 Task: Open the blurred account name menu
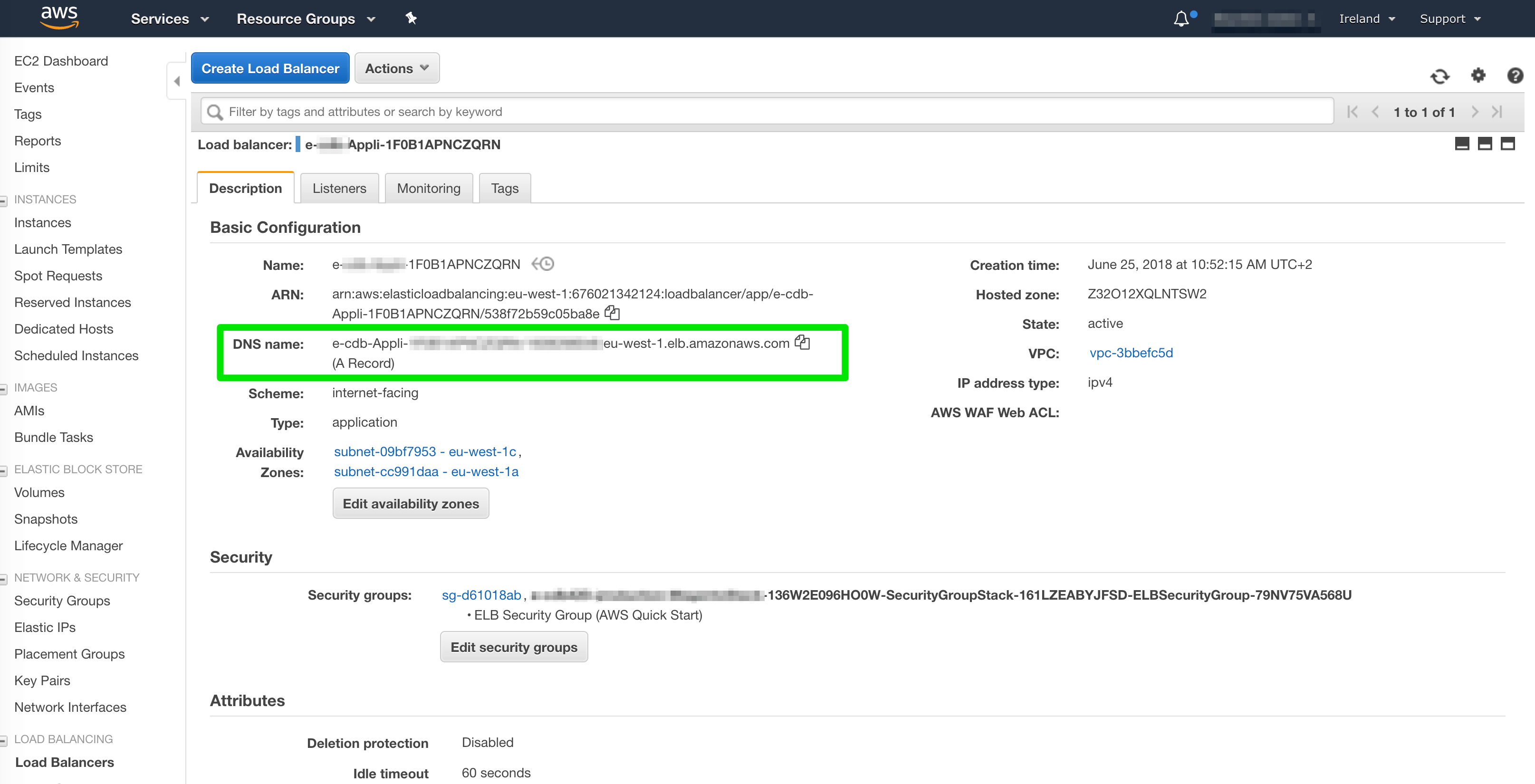[x=1266, y=19]
